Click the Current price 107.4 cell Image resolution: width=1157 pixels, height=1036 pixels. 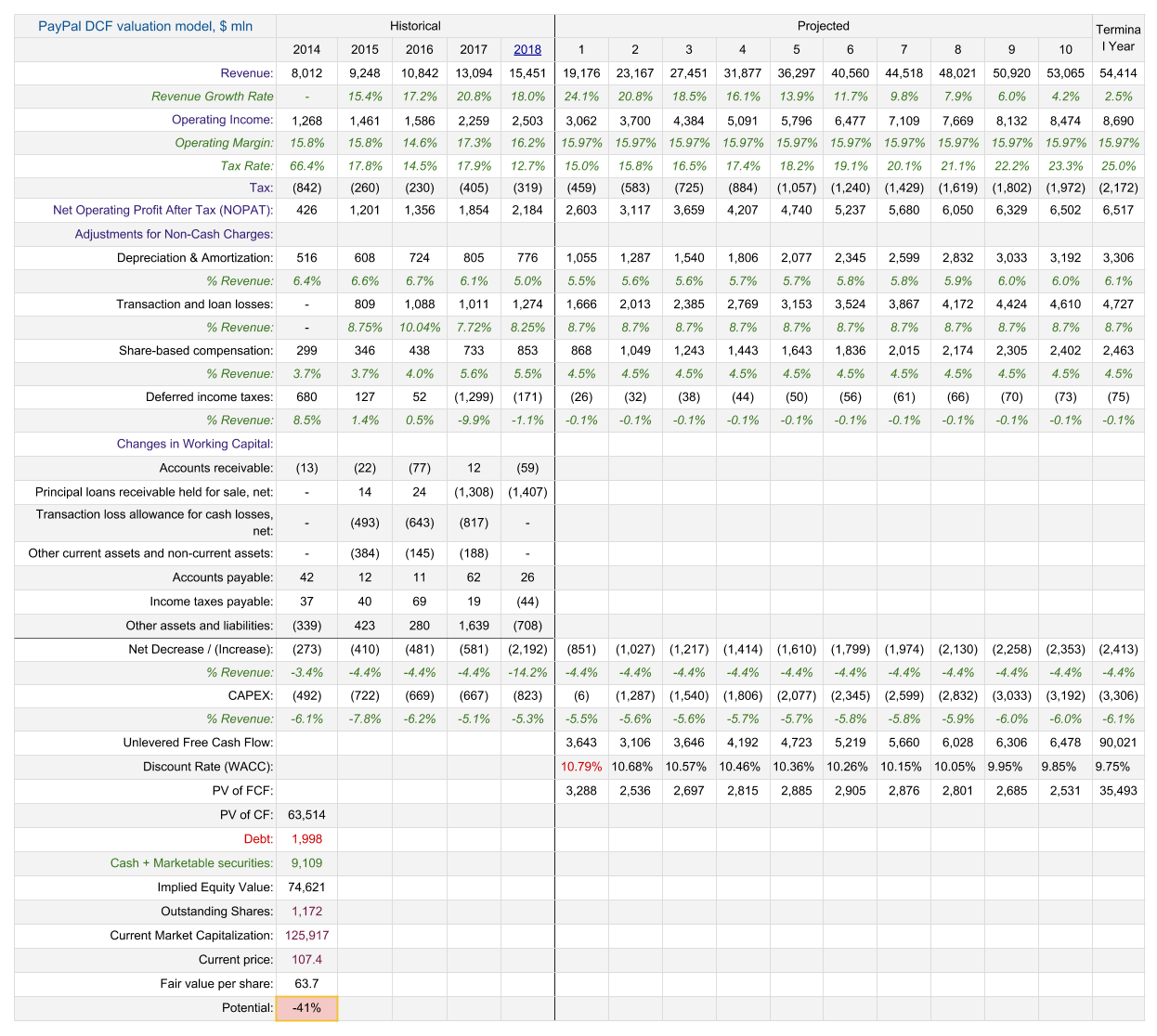pyautogui.click(x=306, y=959)
